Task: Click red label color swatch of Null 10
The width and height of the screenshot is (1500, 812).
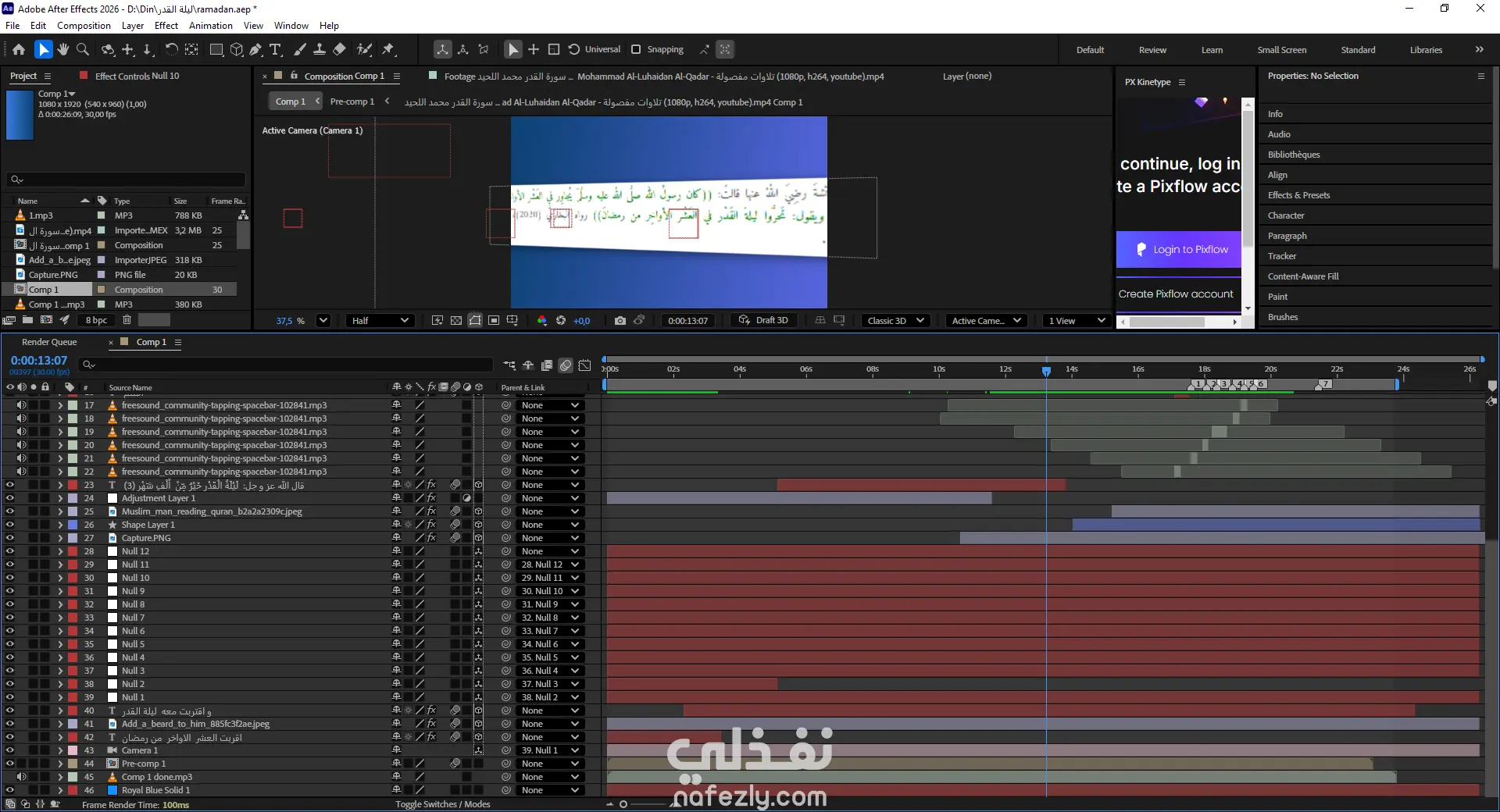Action: coord(73,578)
